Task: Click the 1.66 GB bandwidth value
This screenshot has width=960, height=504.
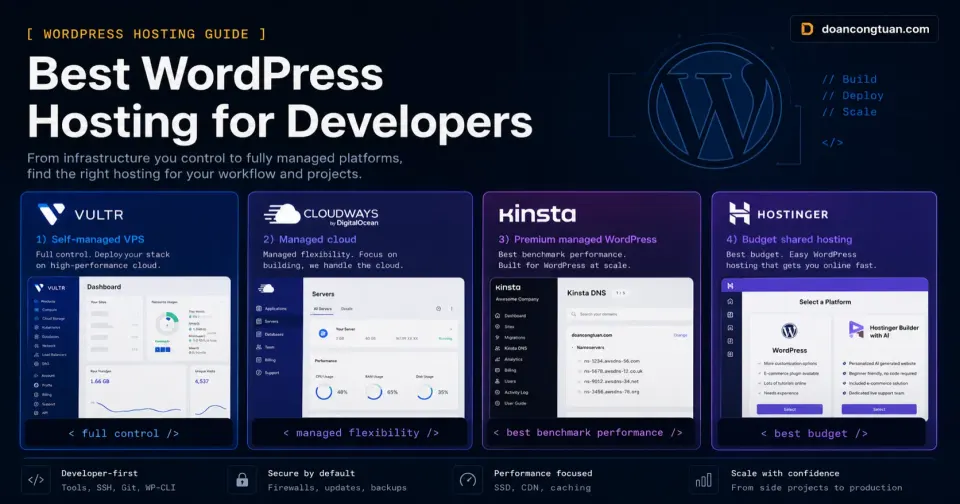Action: click(100, 381)
